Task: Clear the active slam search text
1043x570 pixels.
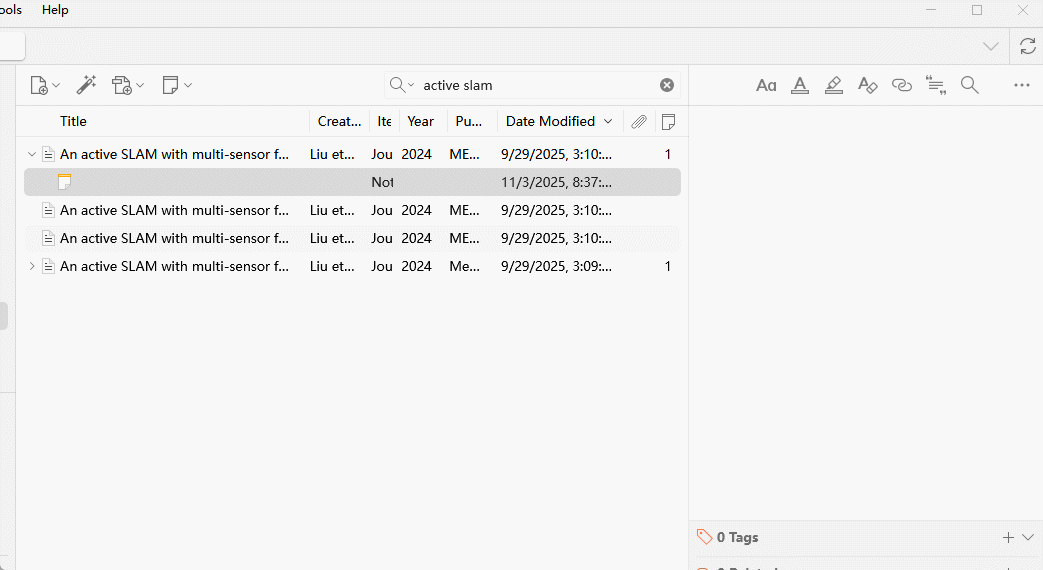Action: point(667,85)
